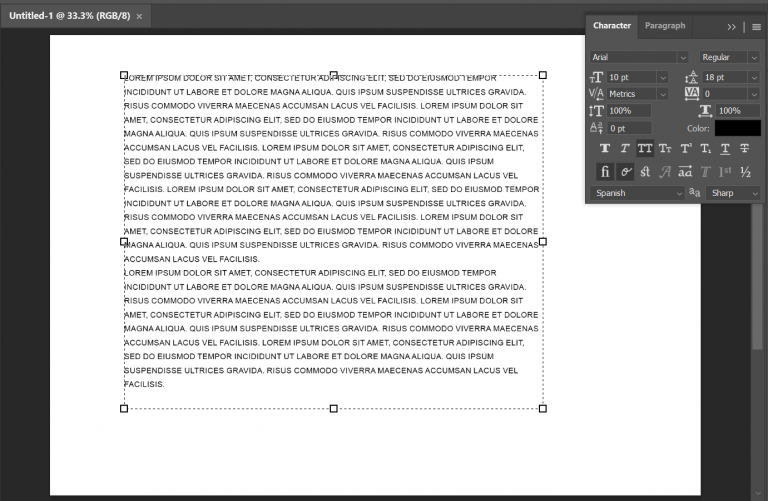Enable Small Caps style
The height and width of the screenshot is (501, 768).
tap(665, 148)
